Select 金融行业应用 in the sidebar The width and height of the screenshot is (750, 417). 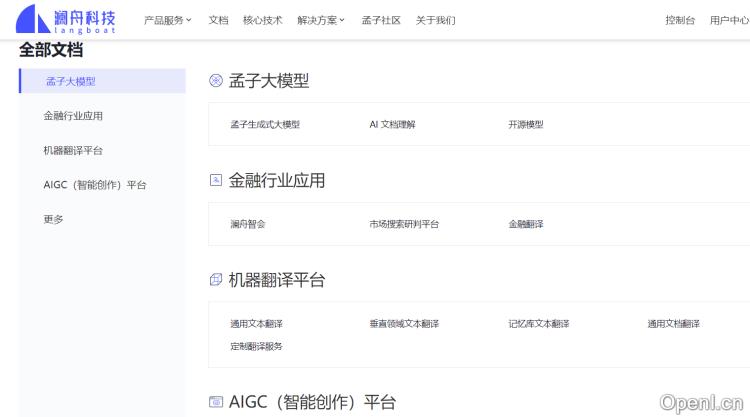coord(73,116)
